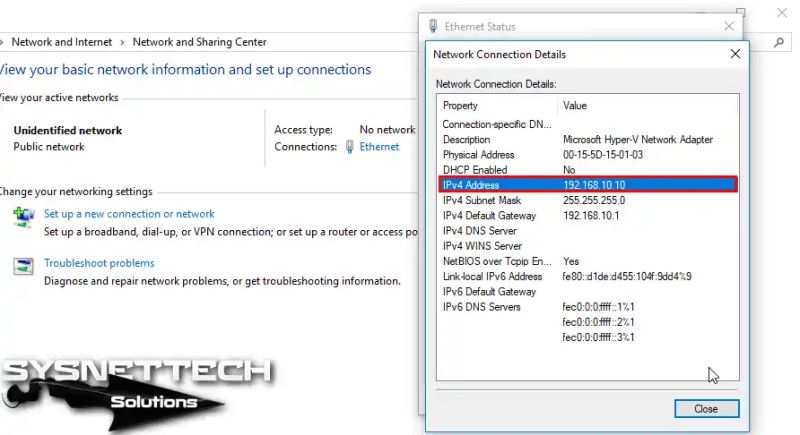
Task: Click the Property column header
Action: click(x=460, y=106)
